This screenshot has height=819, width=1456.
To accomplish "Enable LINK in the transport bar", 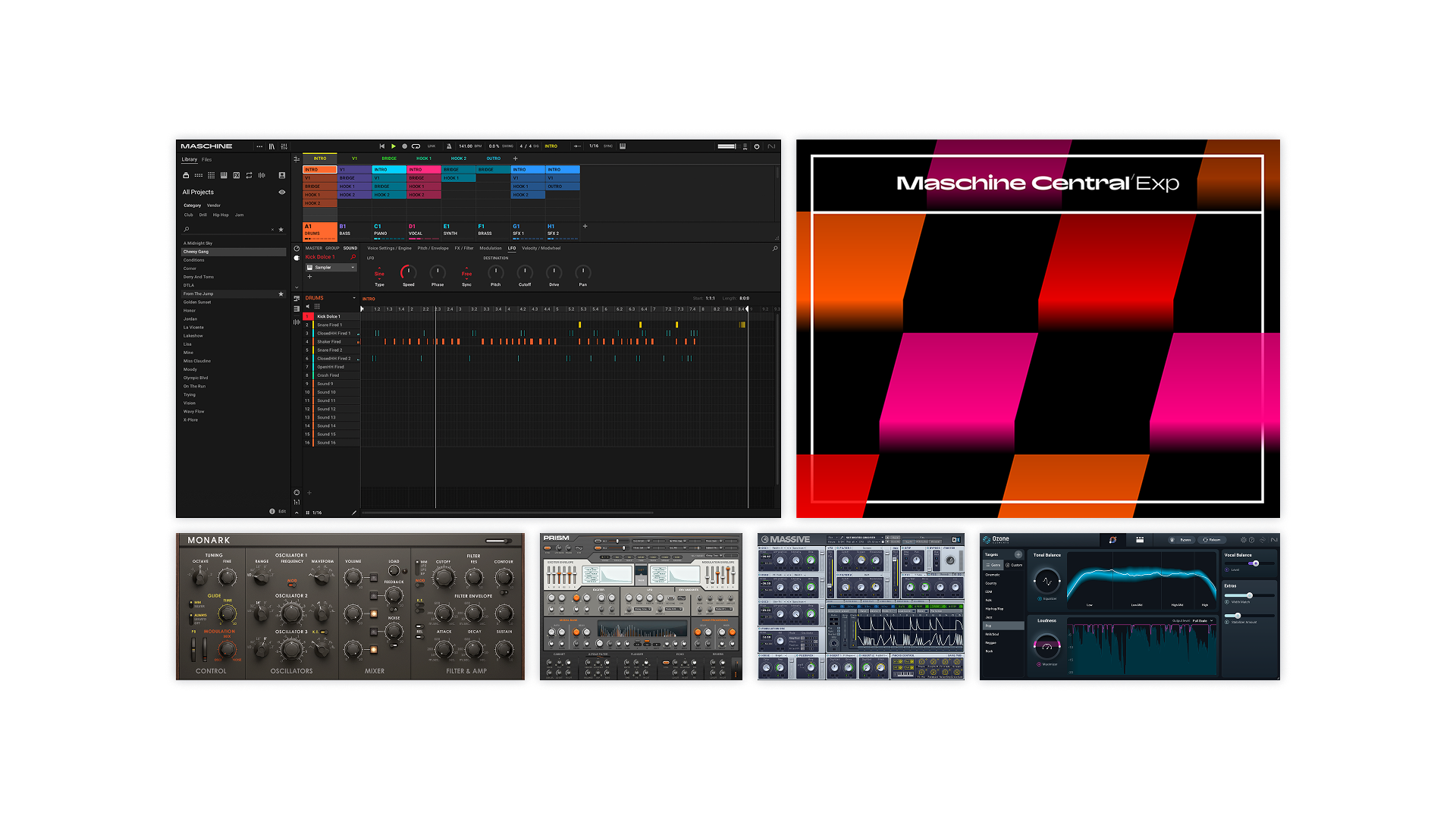I will [431, 146].
